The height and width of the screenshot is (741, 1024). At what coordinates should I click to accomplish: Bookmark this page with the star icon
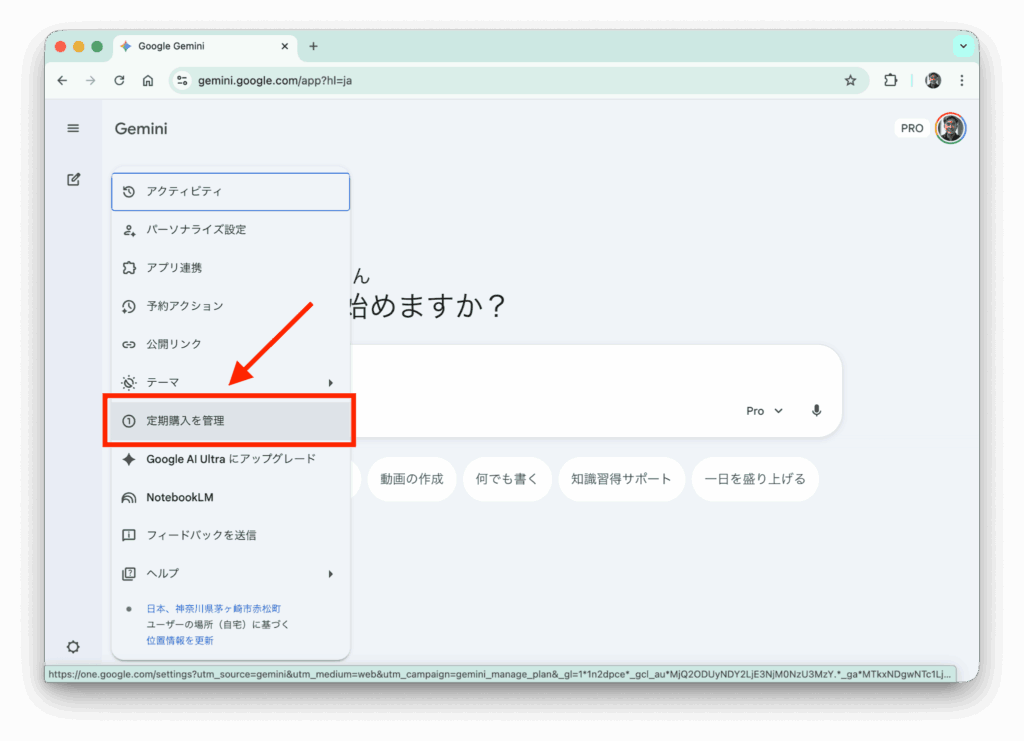[850, 81]
